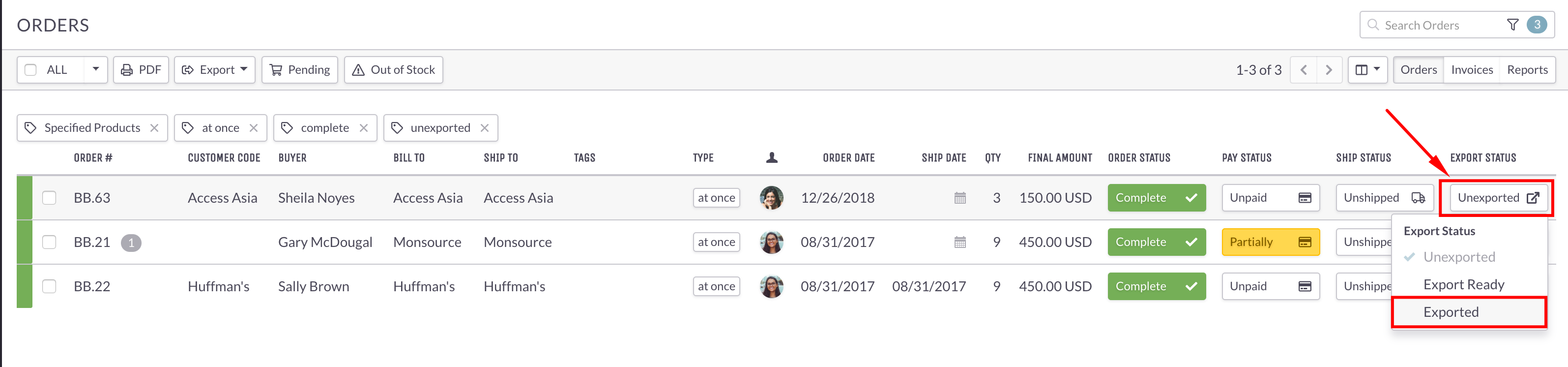Open the column layout dropdown
Viewport: 1568px width, 367px height.
pyautogui.click(x=1367, y=70)
